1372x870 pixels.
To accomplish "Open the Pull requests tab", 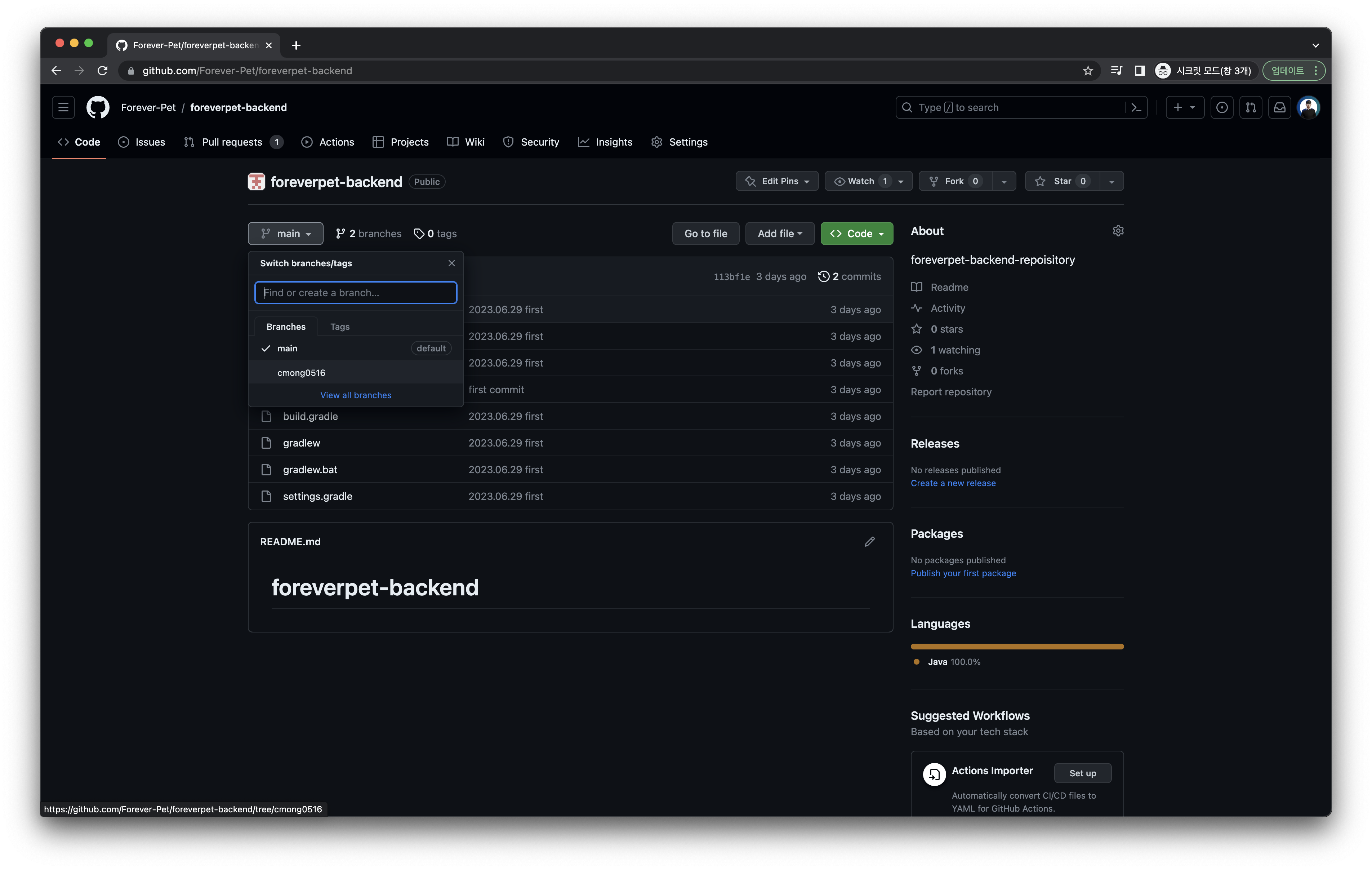I will tap(233, 142).
